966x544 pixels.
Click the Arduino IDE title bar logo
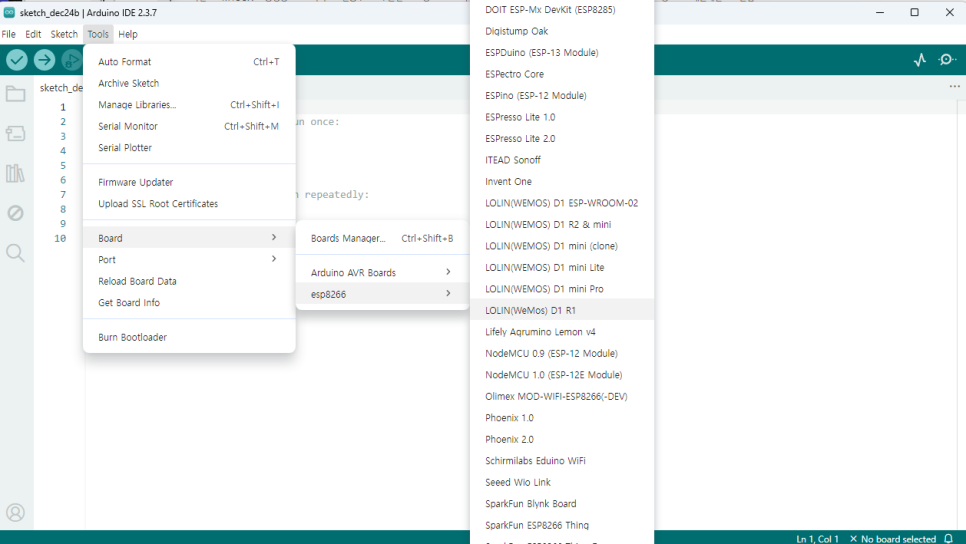coord(9,12)
